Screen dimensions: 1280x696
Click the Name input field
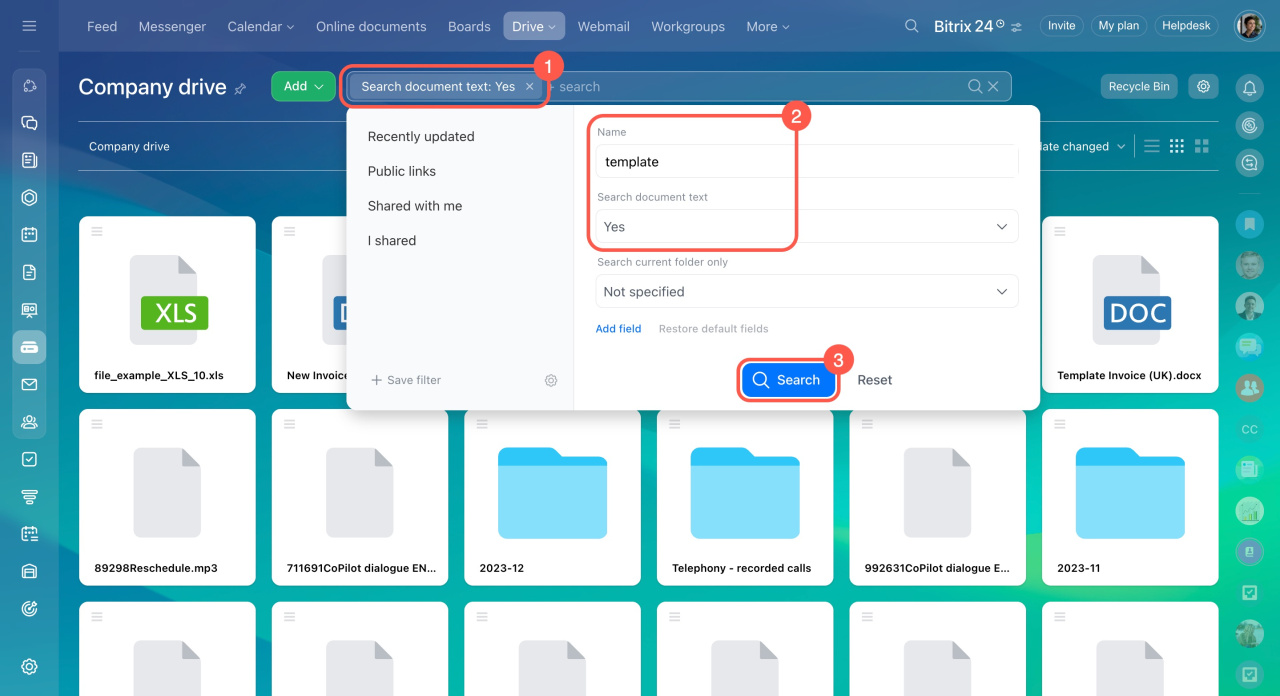806,162
